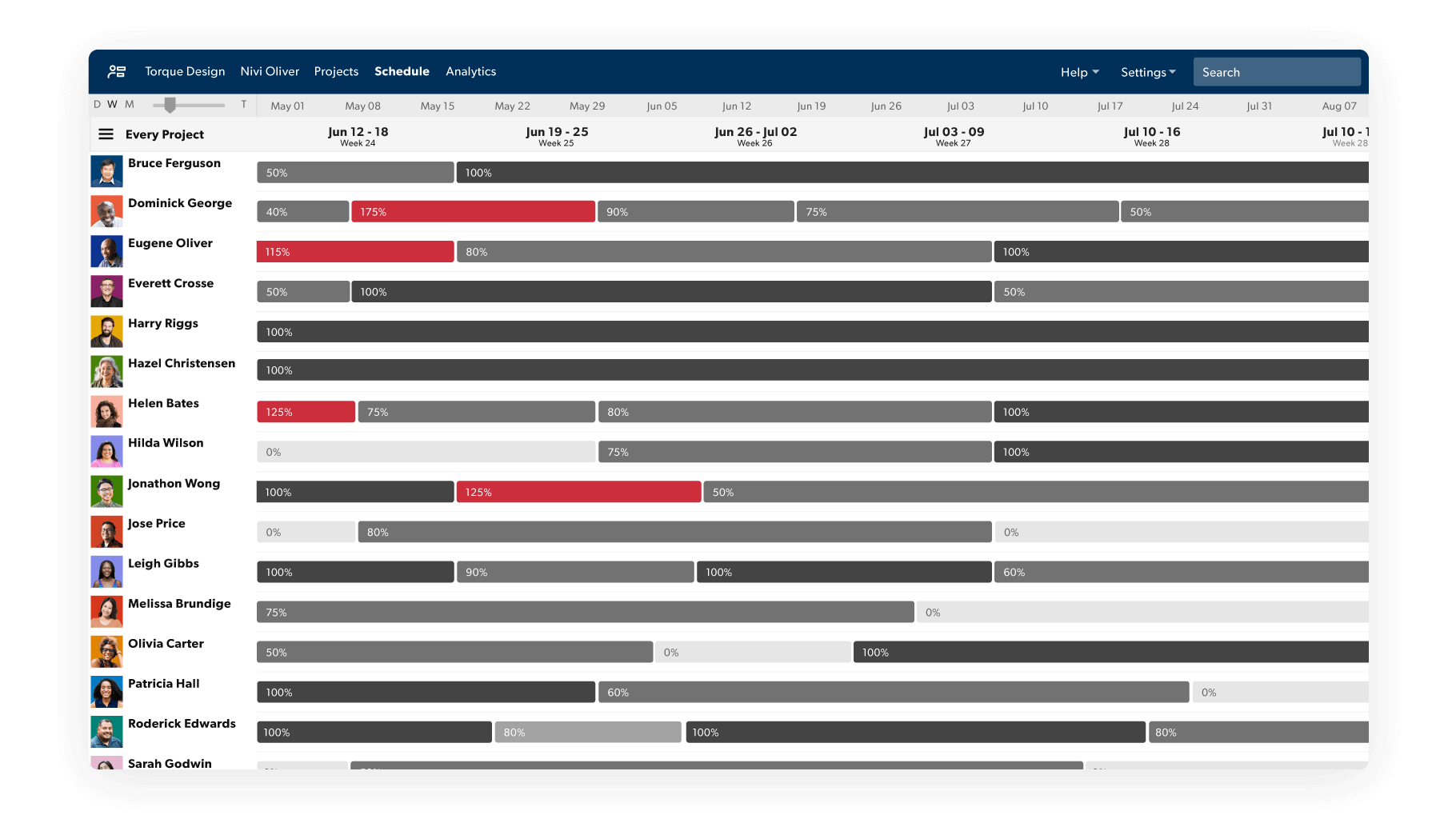Viewport: 1456px width, 819px height.
Task: Select the Schedule tab
Action: [402, 71]
